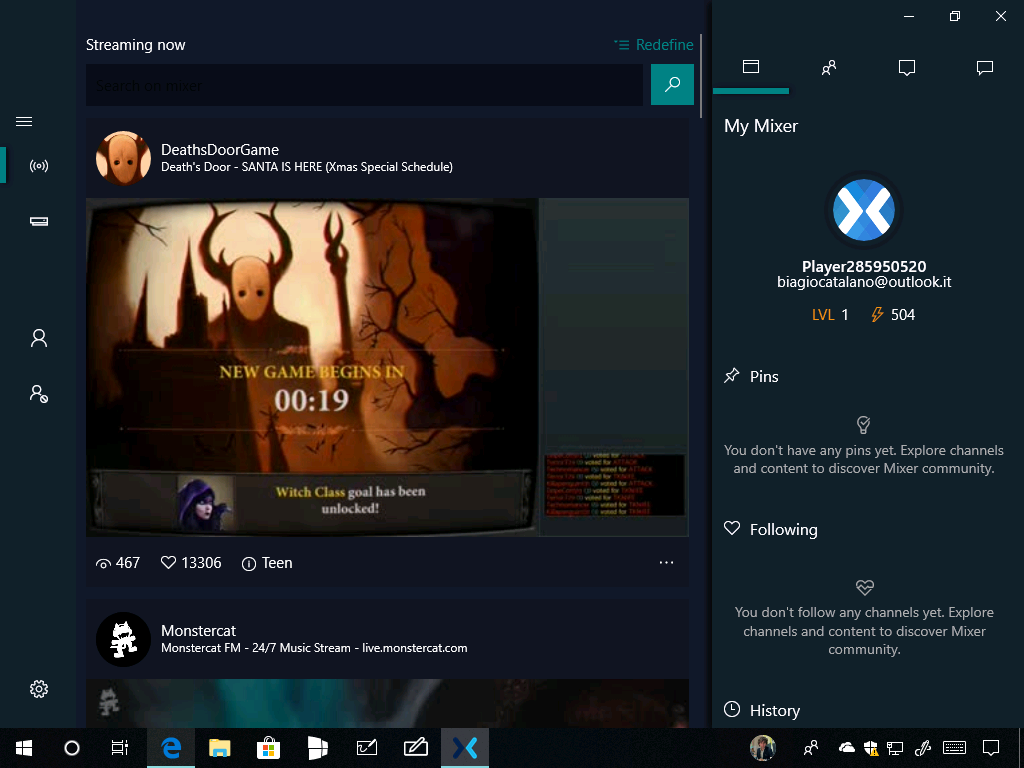Open the OneDrive cloud tray icon
Image resolution: width=1024 pixels, height=768 pixels.
847,747
